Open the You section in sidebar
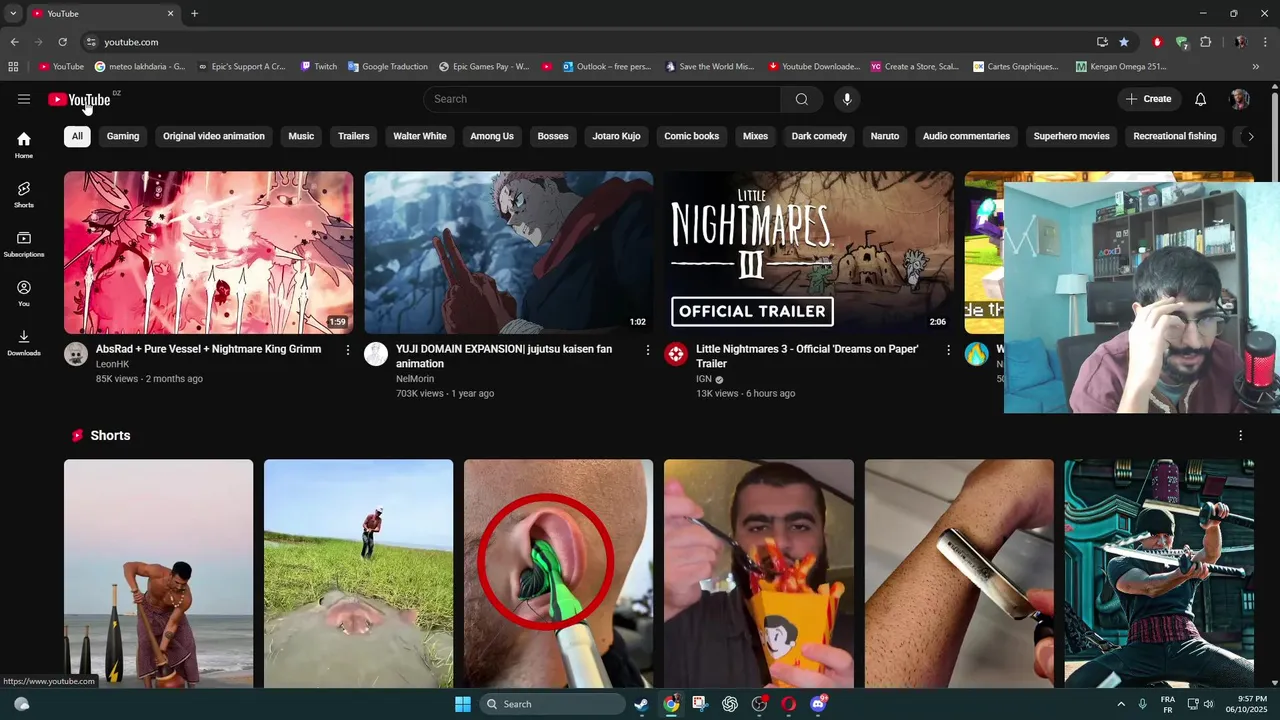This screenshot has width=1280, height=720. tap(24, 293)
